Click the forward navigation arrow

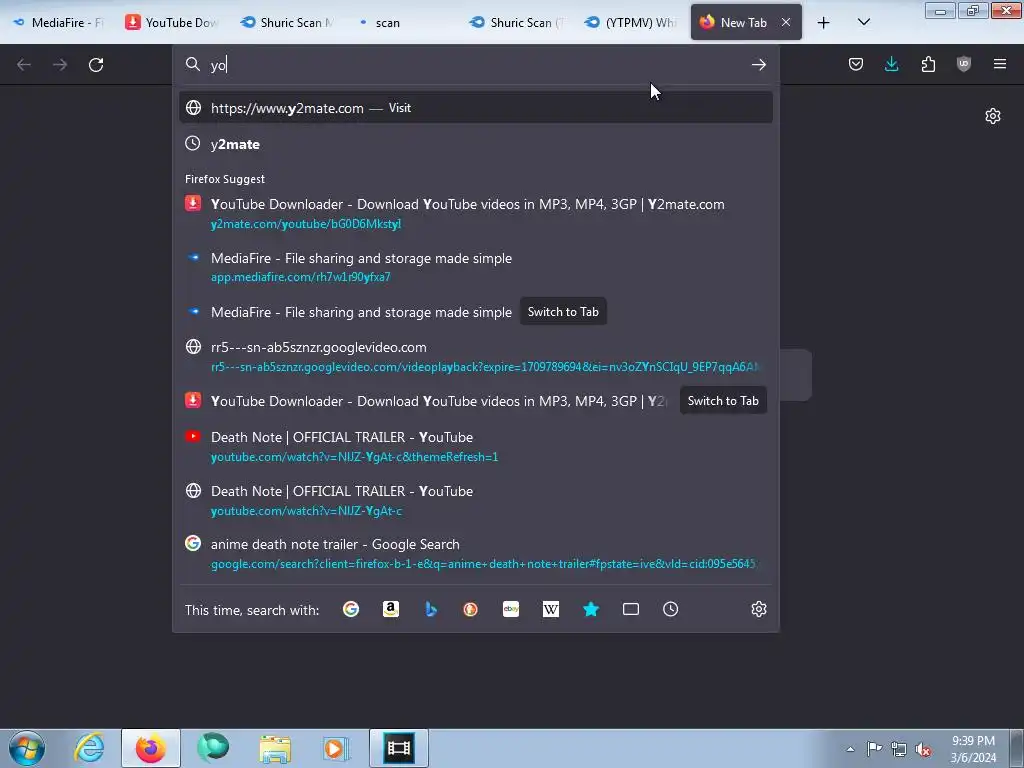60,65
